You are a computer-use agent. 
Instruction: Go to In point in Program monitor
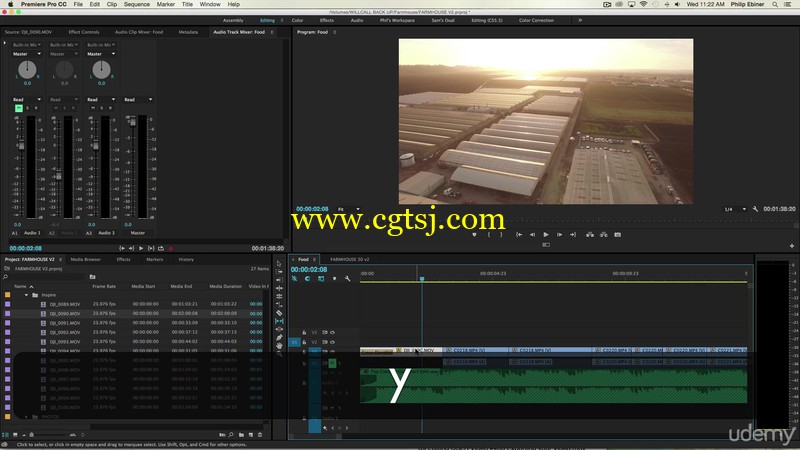[519, 235]
